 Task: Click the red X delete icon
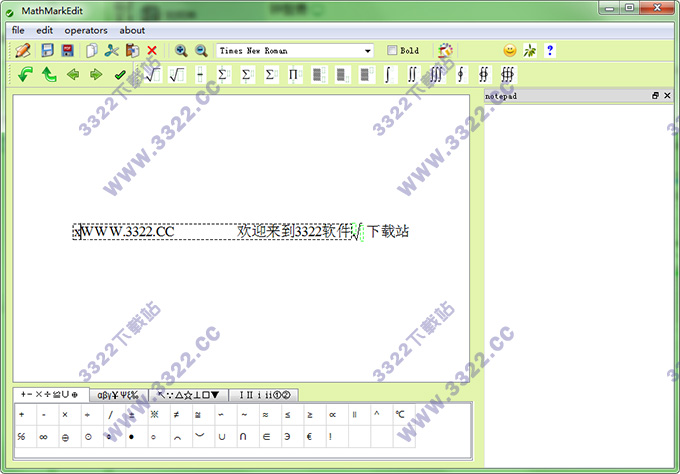tap(152, 50)
